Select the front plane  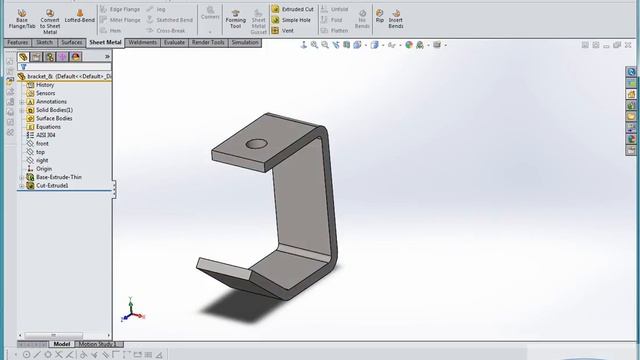38,144
